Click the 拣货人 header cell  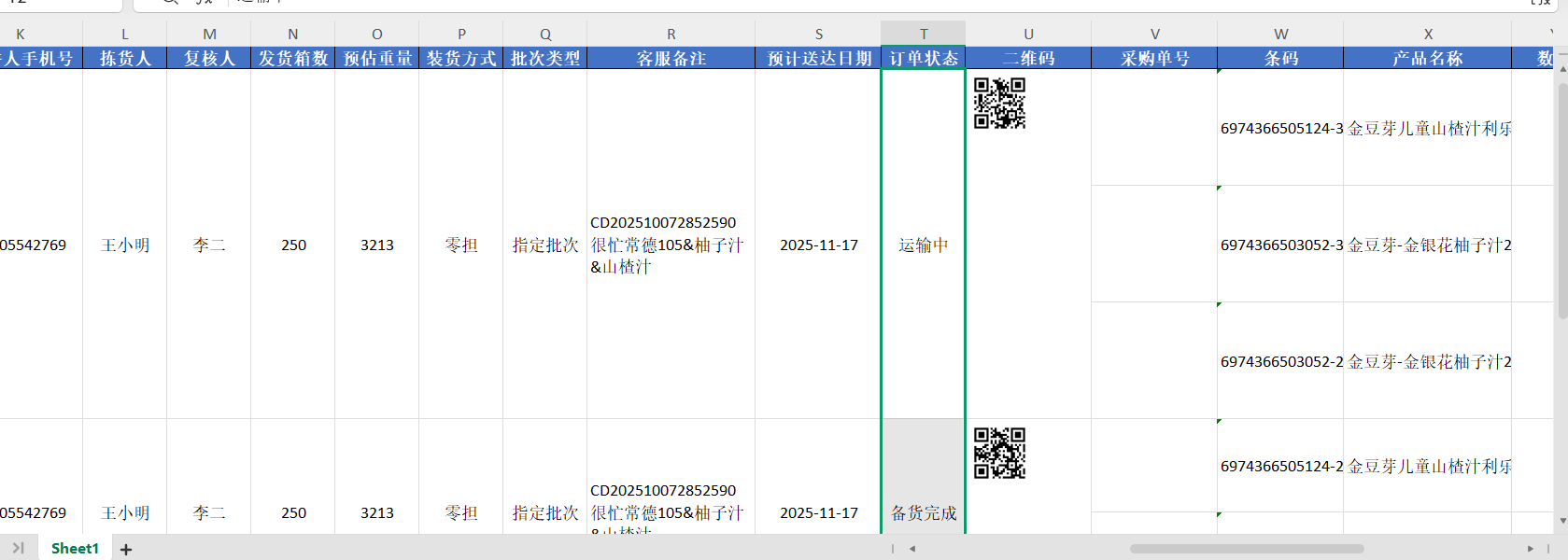125,58
